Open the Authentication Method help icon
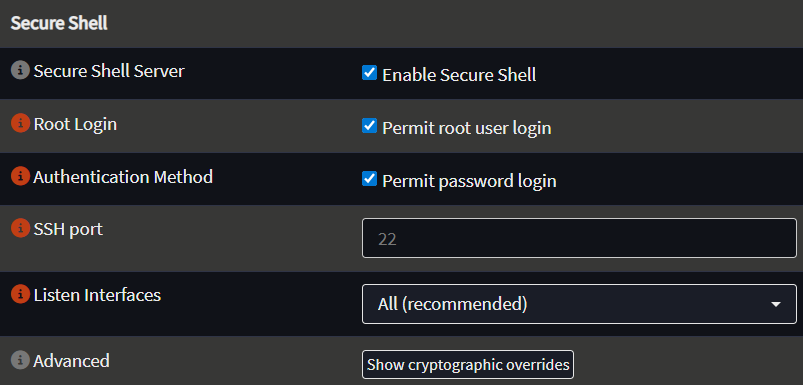Viewport: 803px width, 385px height. [x=20, y=177]
